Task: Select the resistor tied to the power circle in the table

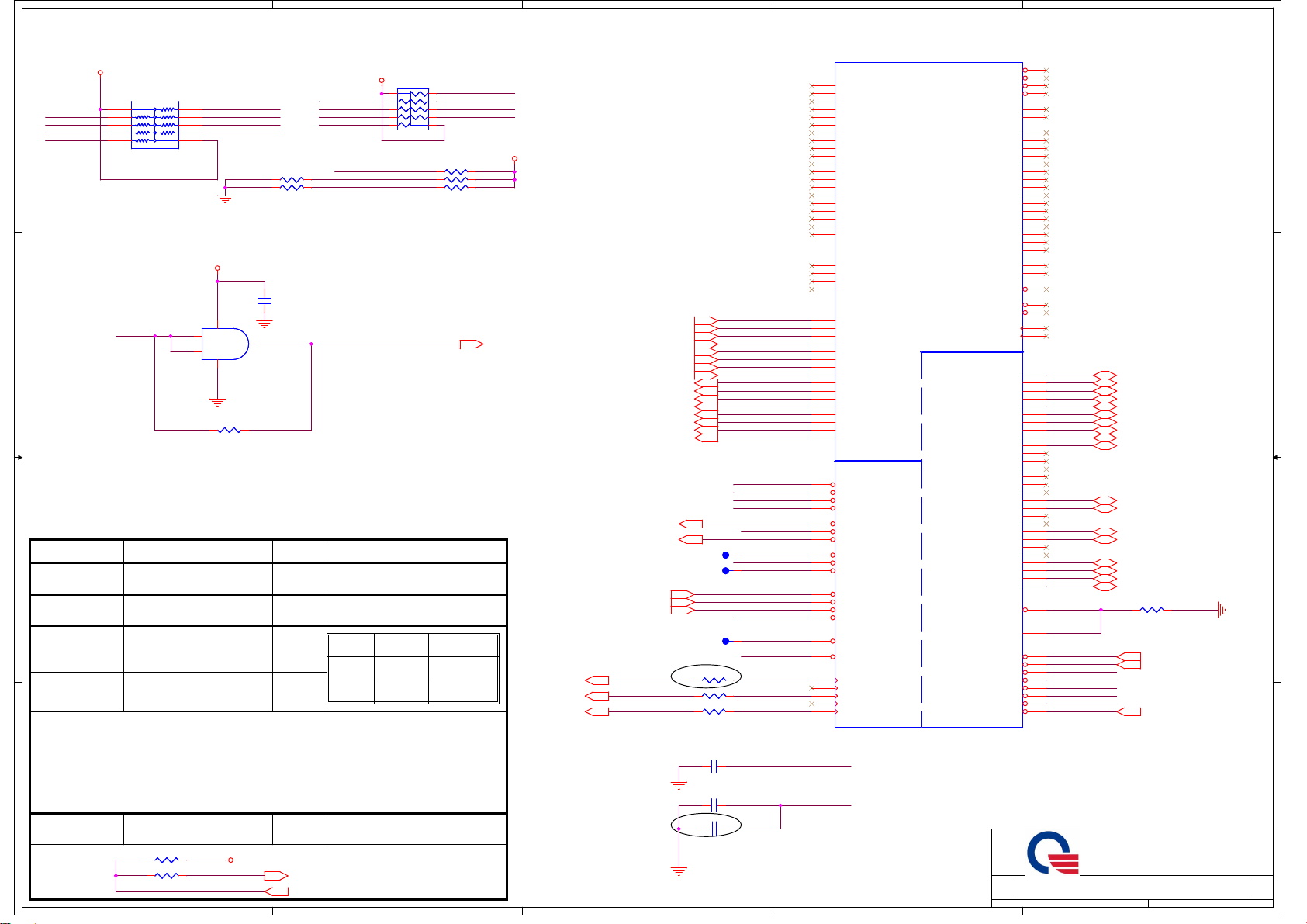Action: tap(167, 860)
